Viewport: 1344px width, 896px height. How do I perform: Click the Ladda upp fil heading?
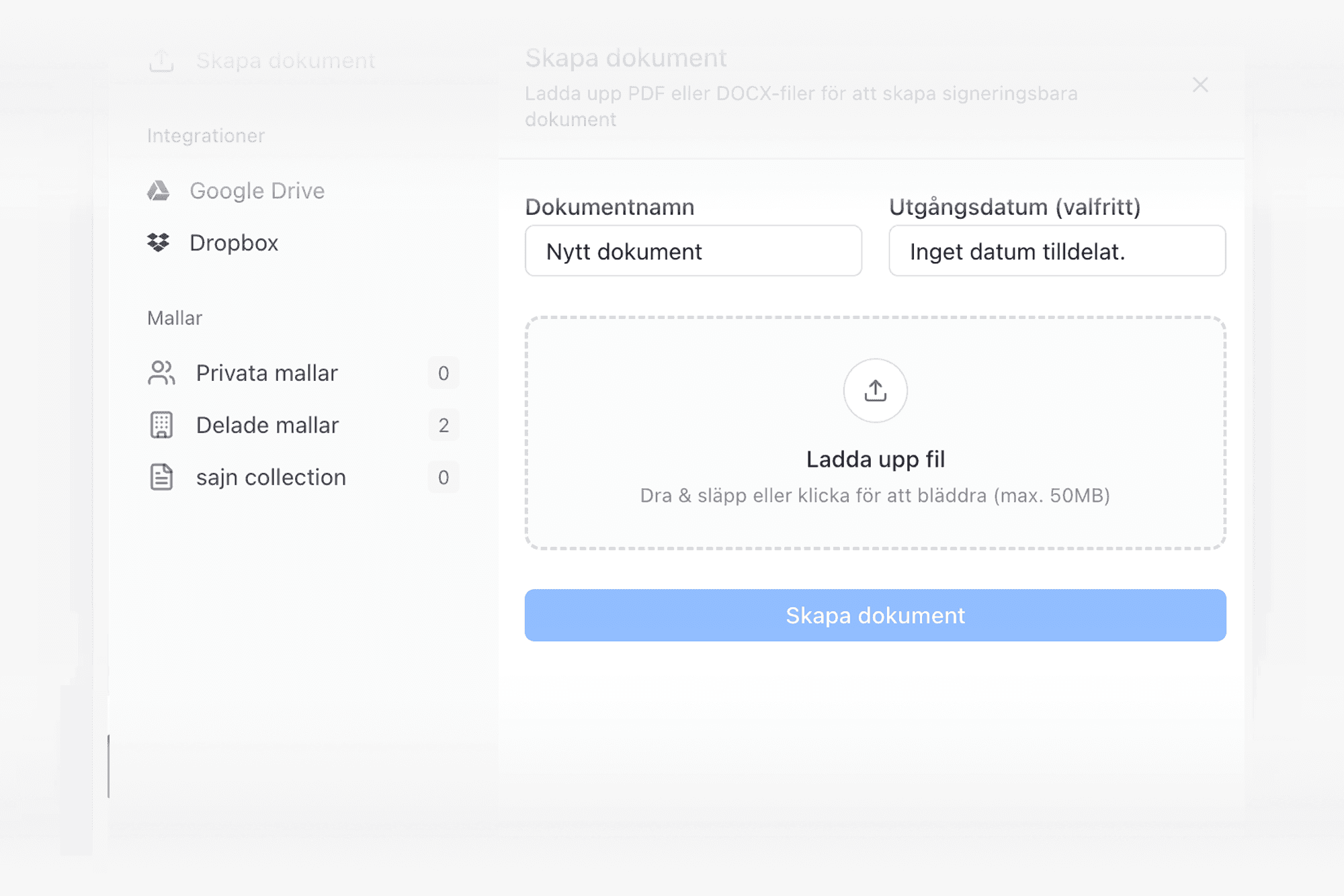875,459
